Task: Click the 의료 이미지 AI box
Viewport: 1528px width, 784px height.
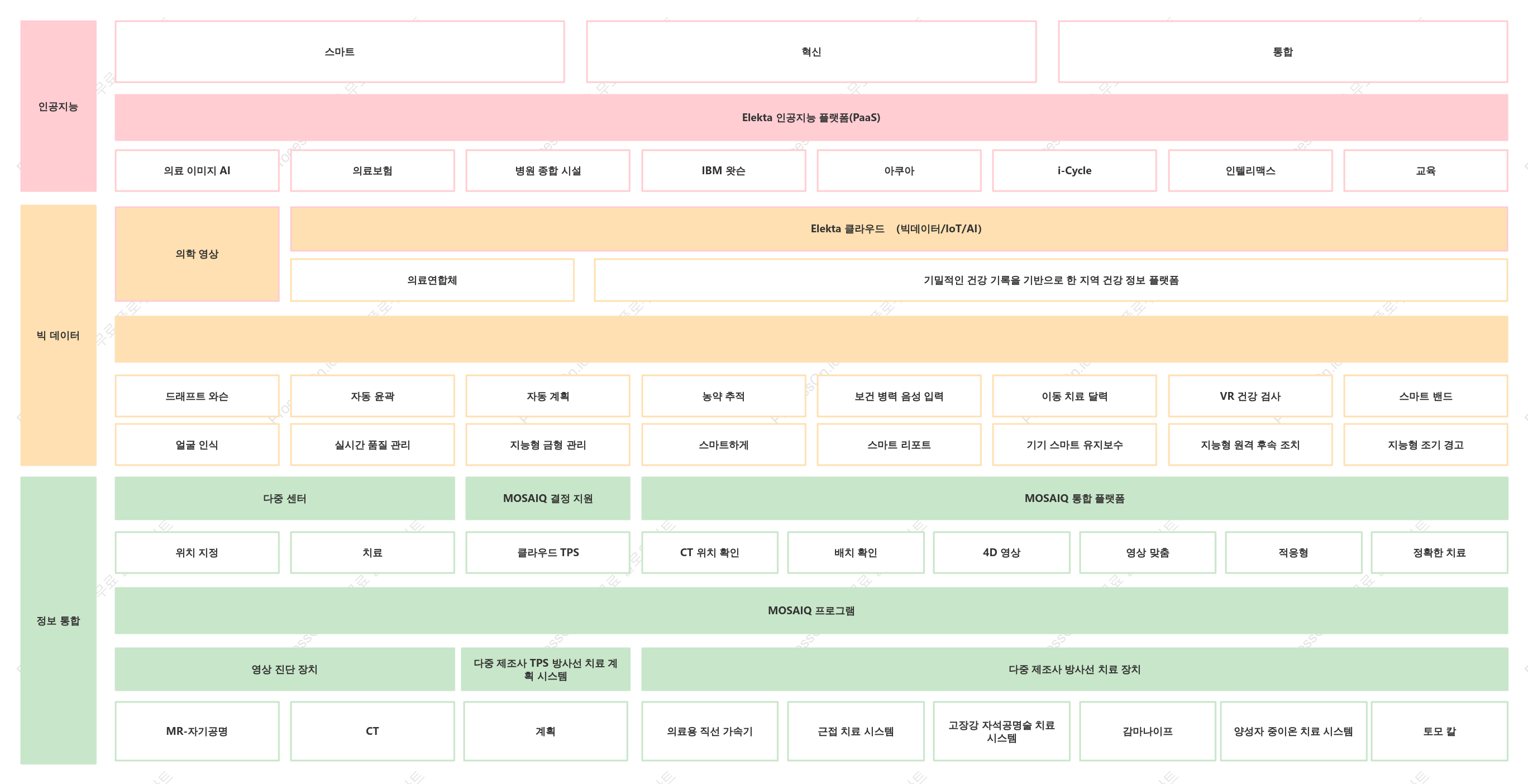Action: click(197, 171)
